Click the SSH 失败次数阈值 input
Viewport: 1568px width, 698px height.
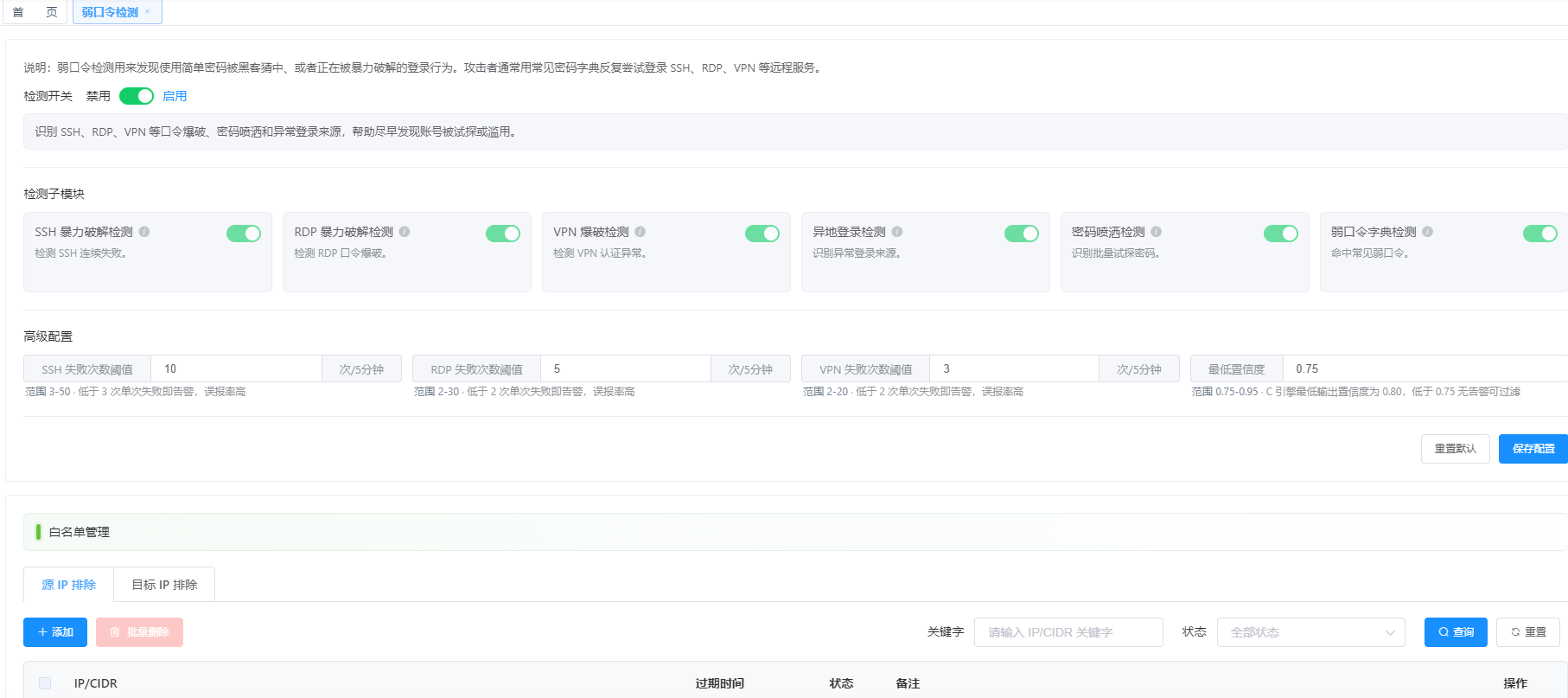click(x=236, y=368)
